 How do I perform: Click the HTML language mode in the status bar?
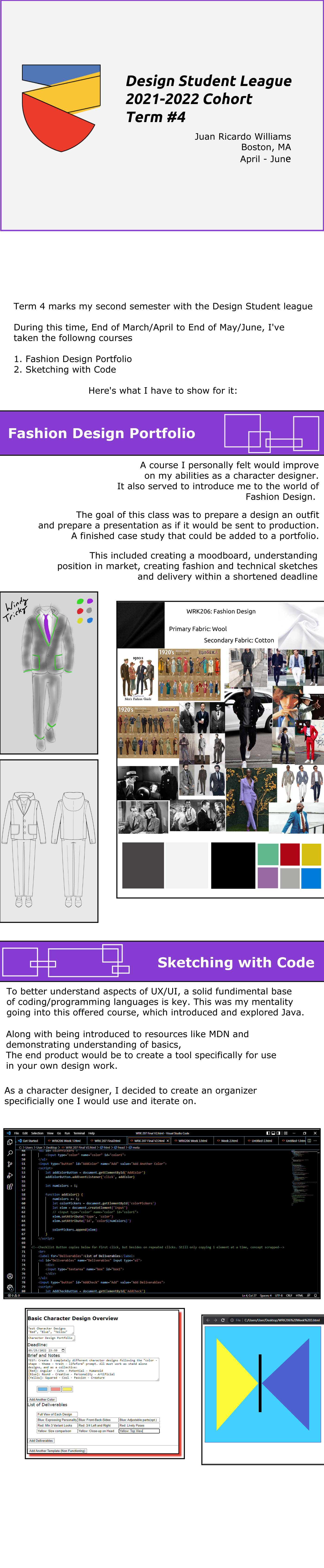(x=300, y=1295)
